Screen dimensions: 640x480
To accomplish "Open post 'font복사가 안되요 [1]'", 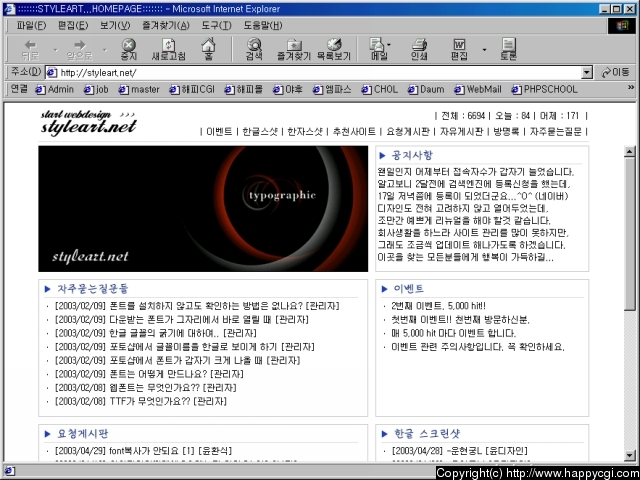I will click(152, 451).
